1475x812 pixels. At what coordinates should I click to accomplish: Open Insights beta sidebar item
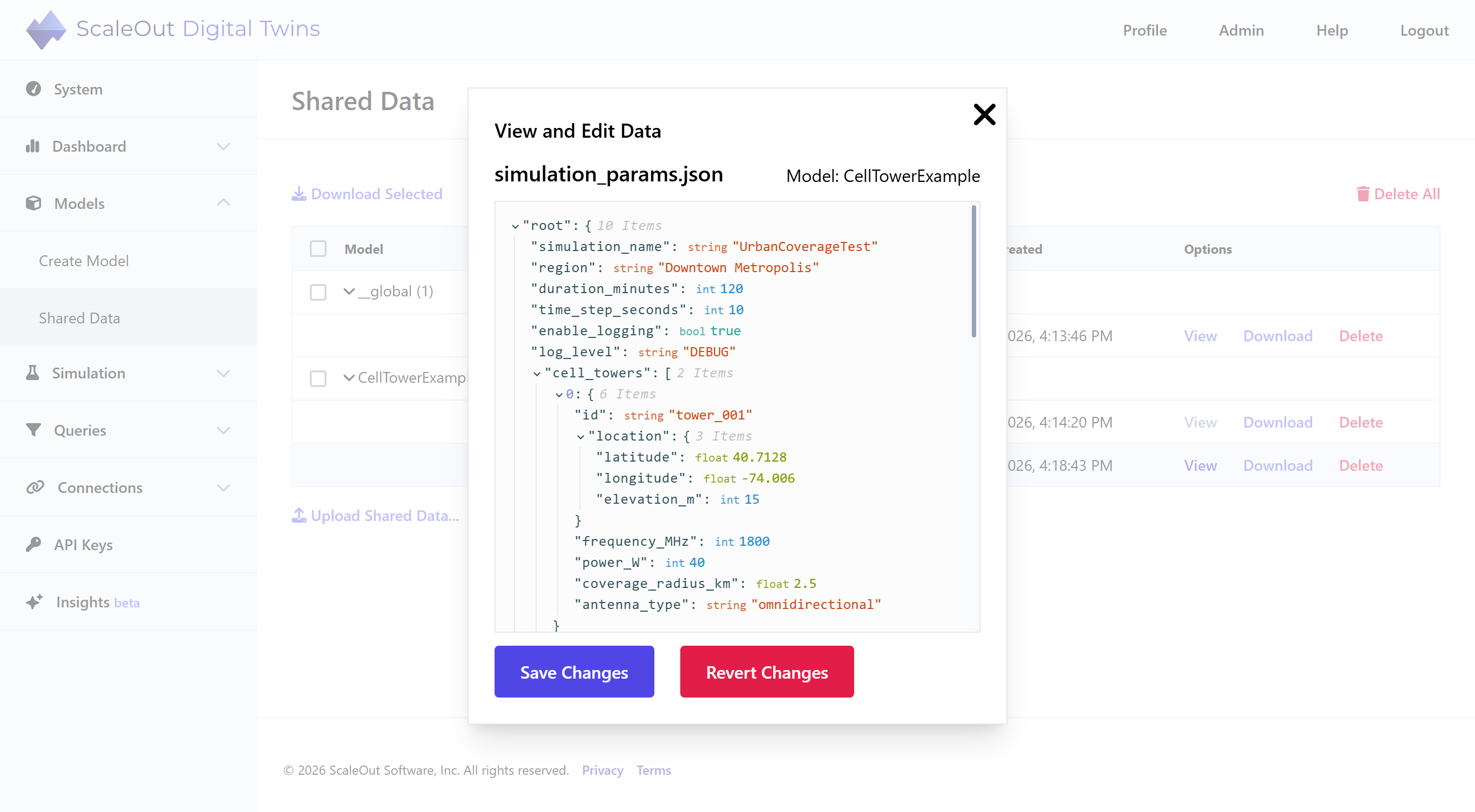click(x=128, y=602)
